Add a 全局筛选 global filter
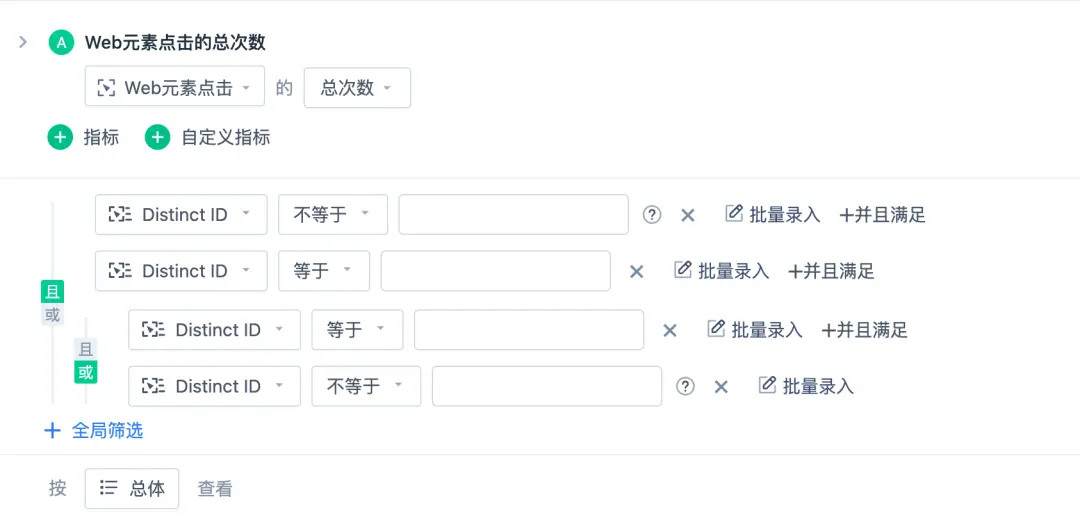1080x520 pixels. (x=94, y=431)
